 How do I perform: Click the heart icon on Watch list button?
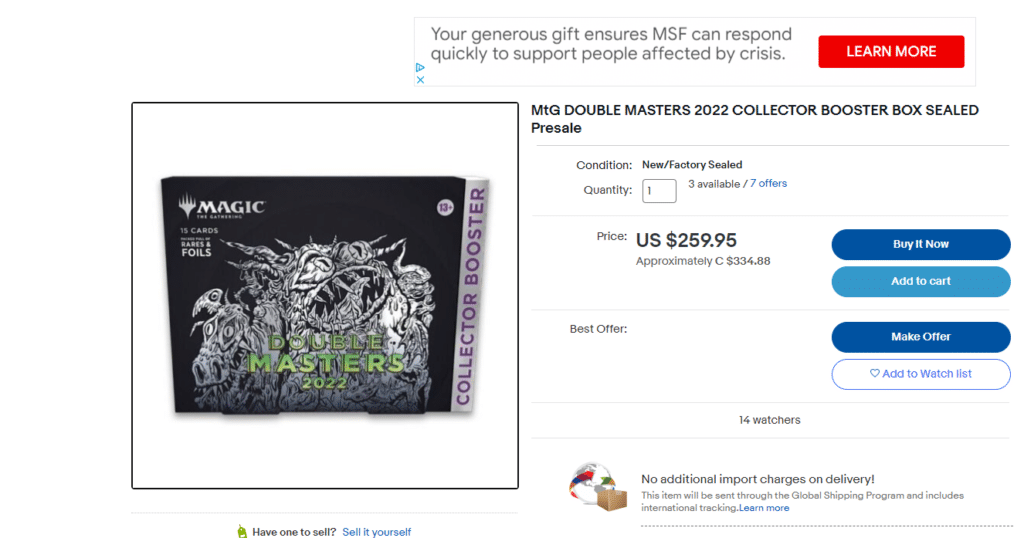(x=874, y=373)
